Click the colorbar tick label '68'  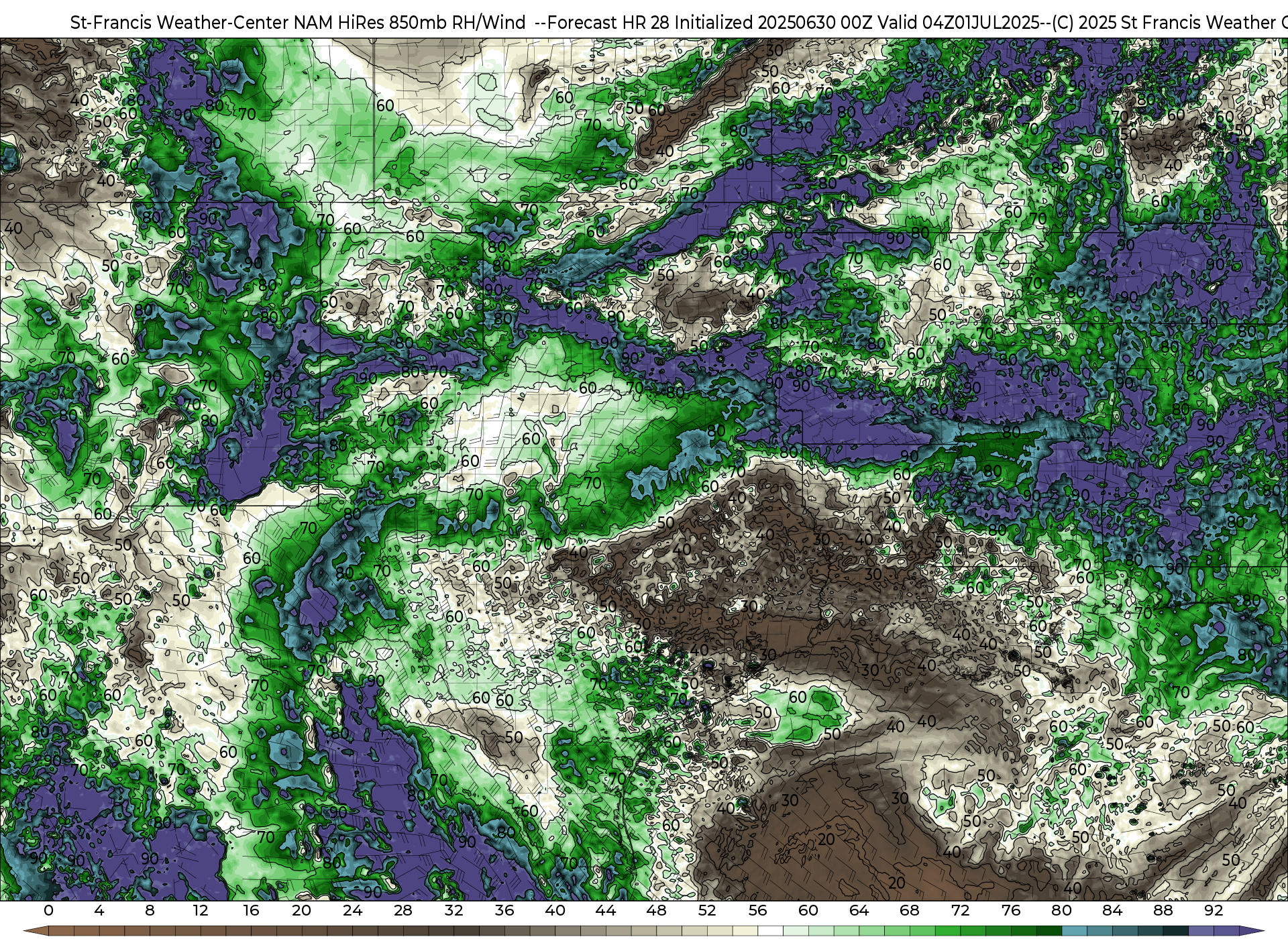[x=910, y=911]
